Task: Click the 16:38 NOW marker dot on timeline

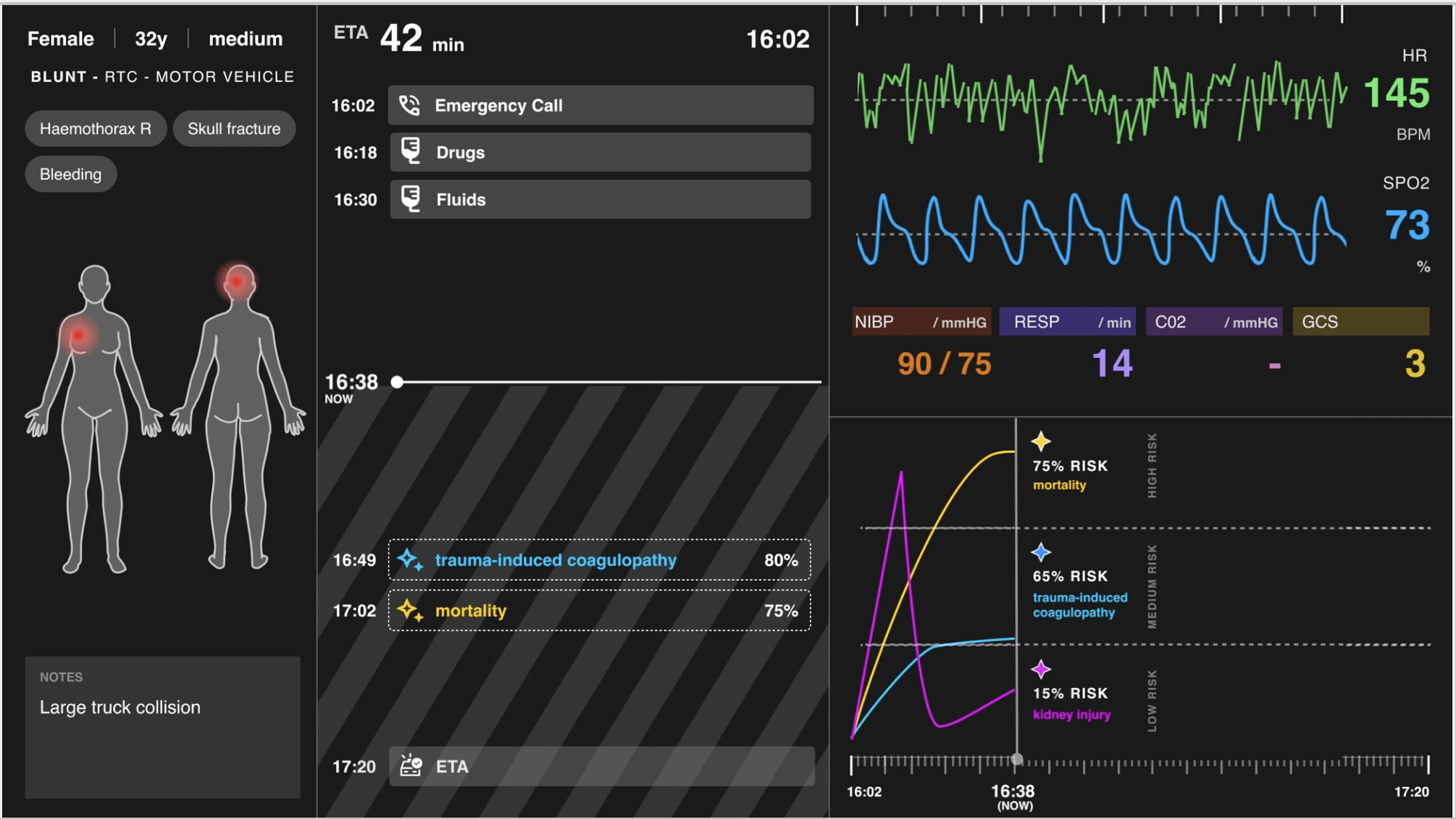Action: point(397,382)
